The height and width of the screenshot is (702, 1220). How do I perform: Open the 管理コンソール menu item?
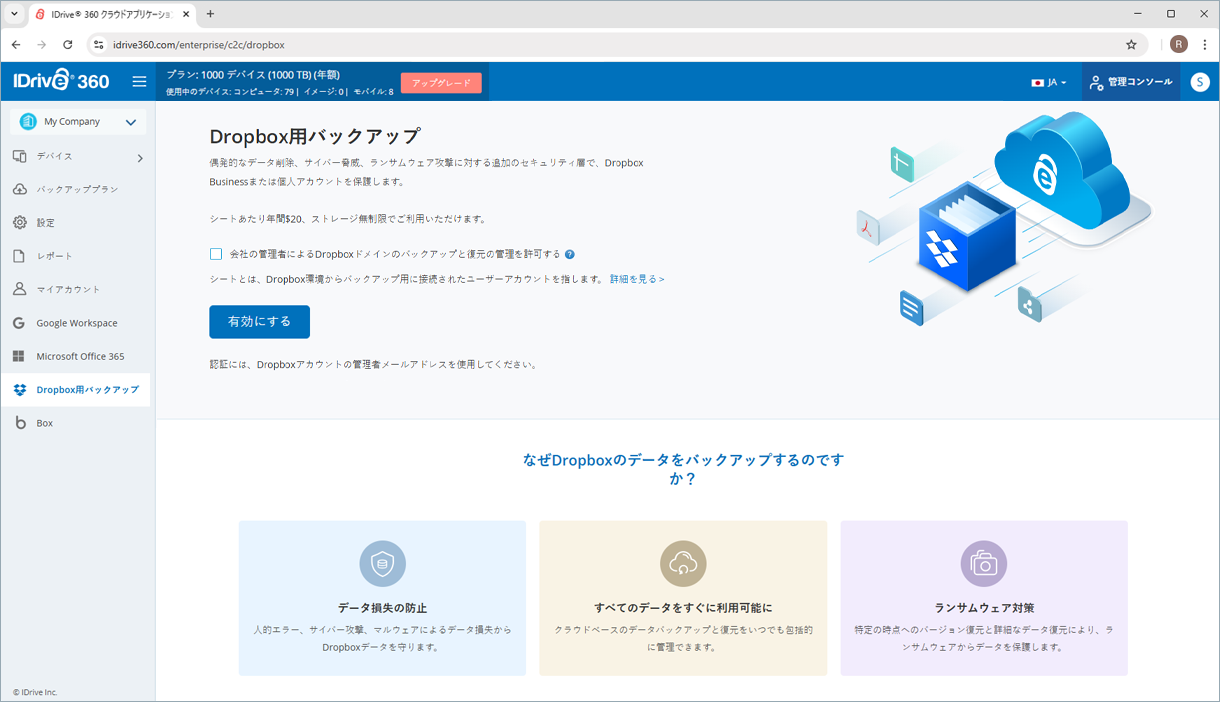[1131, 81]
